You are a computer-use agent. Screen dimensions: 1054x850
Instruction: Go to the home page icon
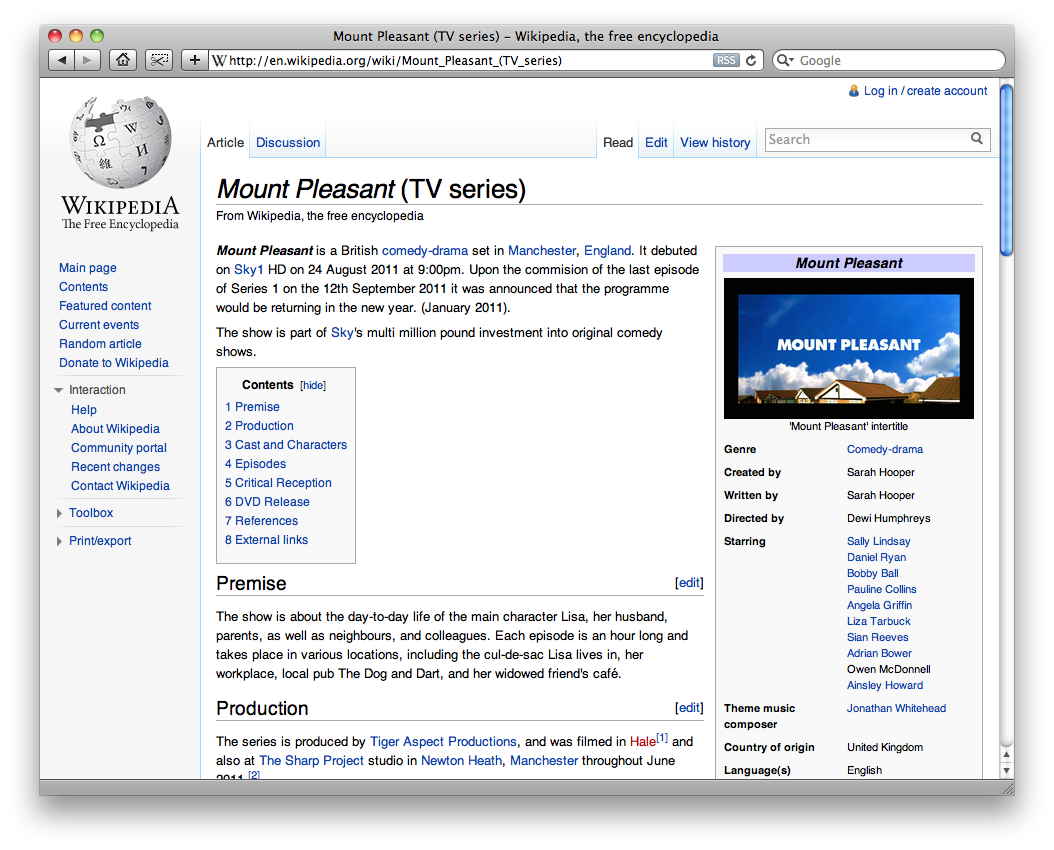point(122,60)
